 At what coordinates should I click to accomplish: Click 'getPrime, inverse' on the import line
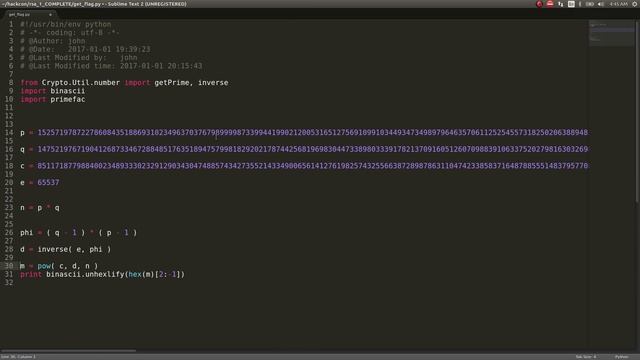(x=191, y=83)
